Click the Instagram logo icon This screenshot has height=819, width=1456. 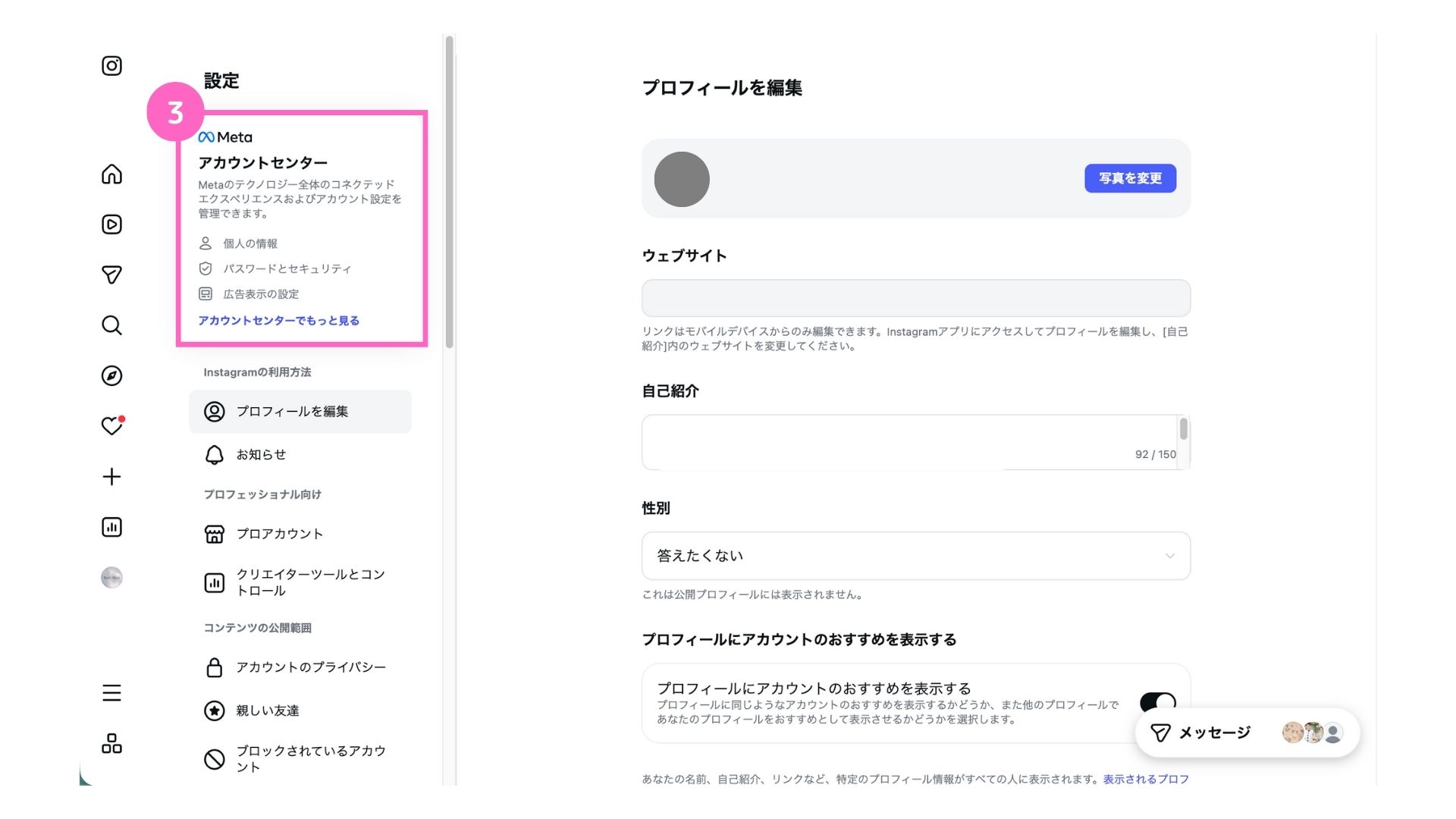coord(111,66)
